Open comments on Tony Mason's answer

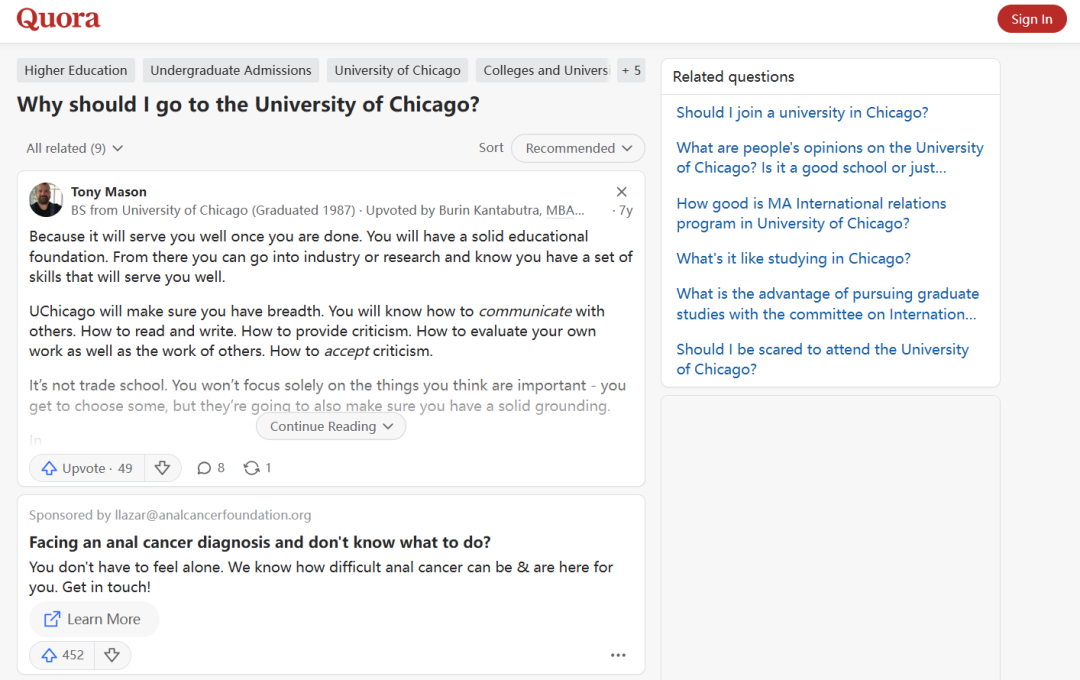pos(210,468)
